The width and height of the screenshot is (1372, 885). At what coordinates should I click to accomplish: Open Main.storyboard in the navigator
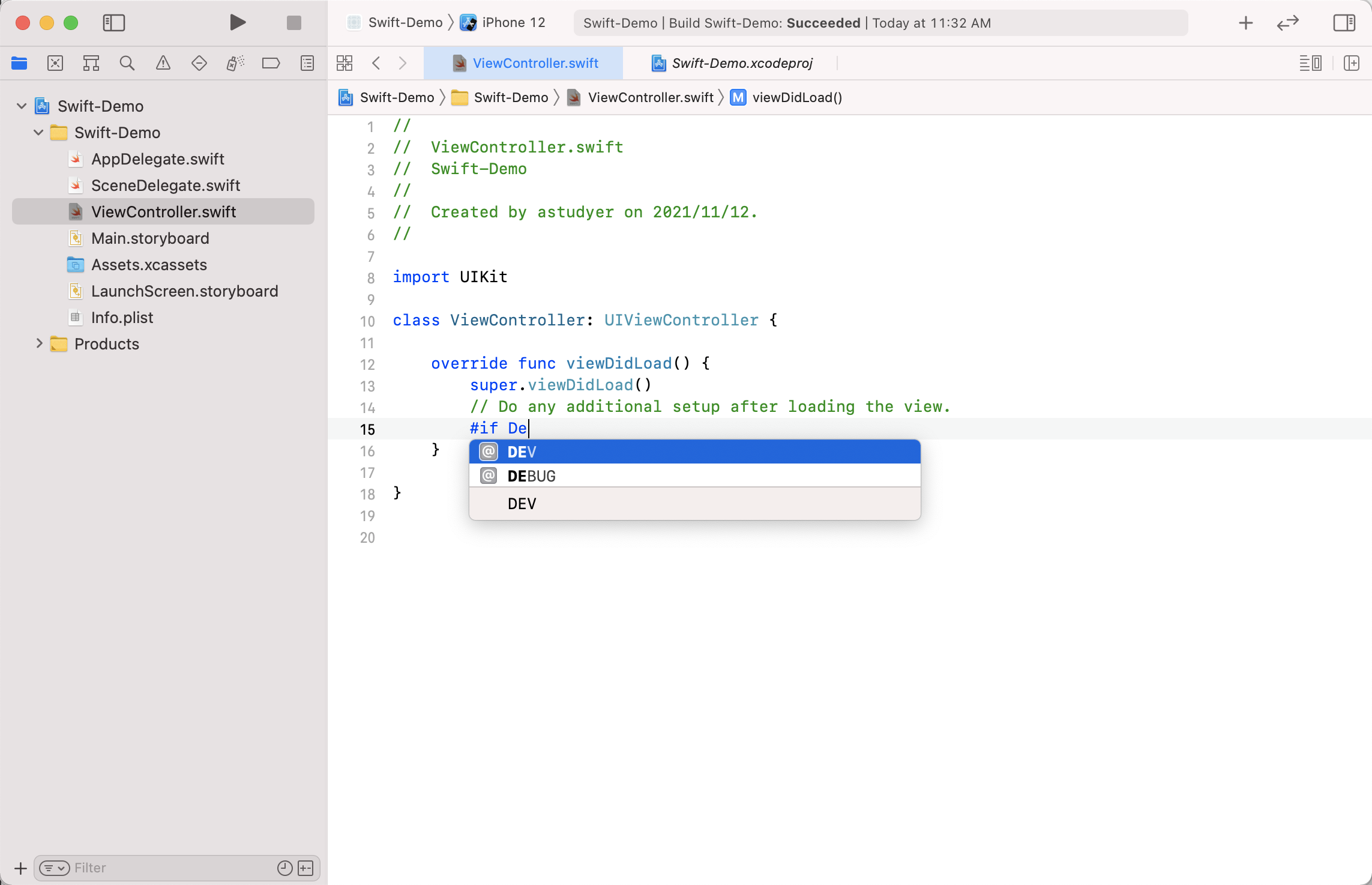(x=150, y=238)
